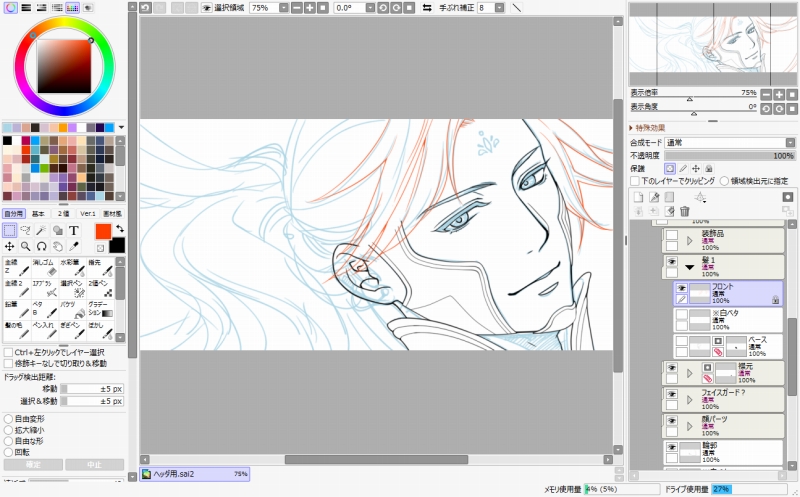
Task: Show the 装飾品 folder visibility box
Action: point(672,235)
